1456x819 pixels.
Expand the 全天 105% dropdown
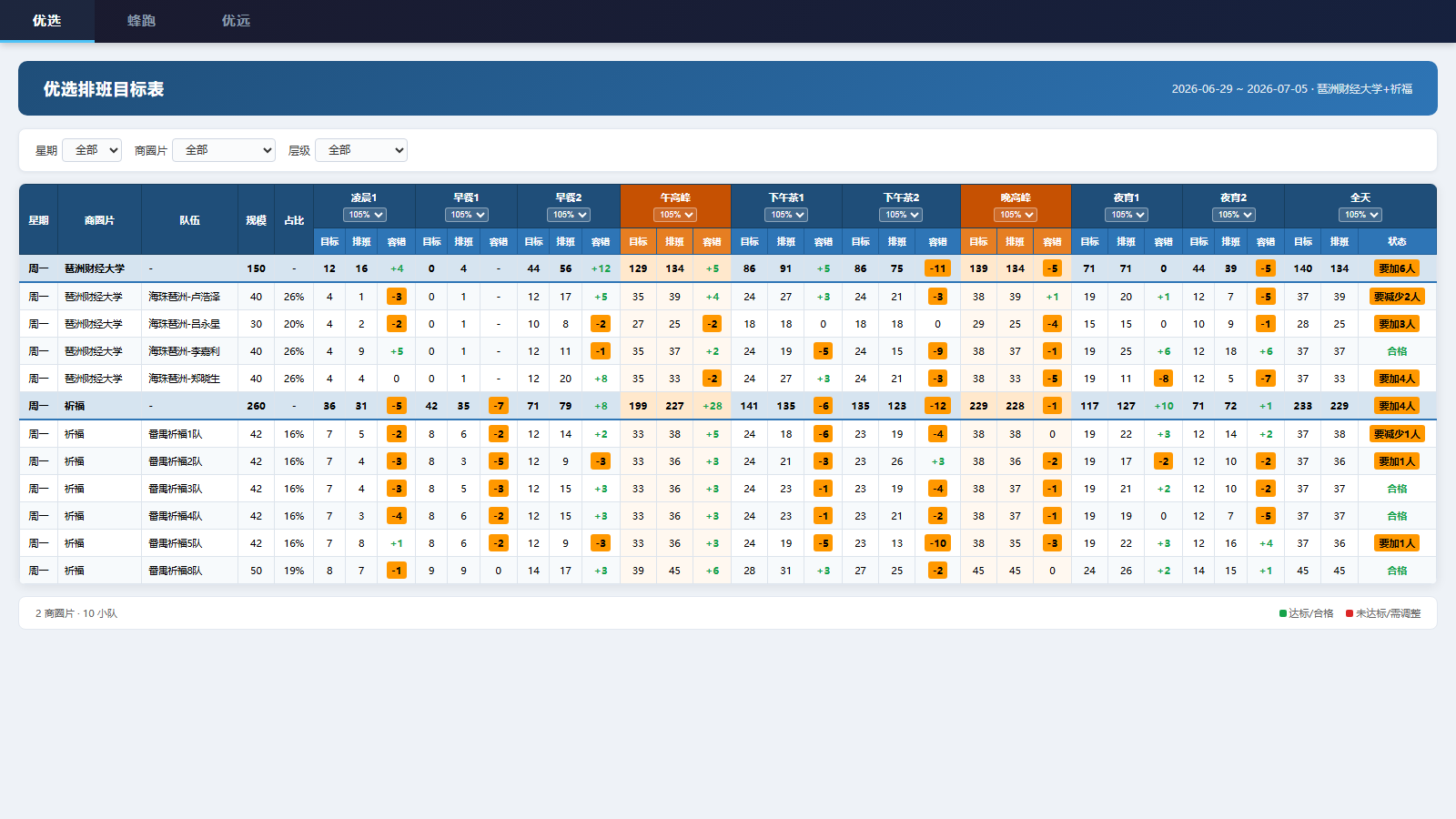[1360, 215]
